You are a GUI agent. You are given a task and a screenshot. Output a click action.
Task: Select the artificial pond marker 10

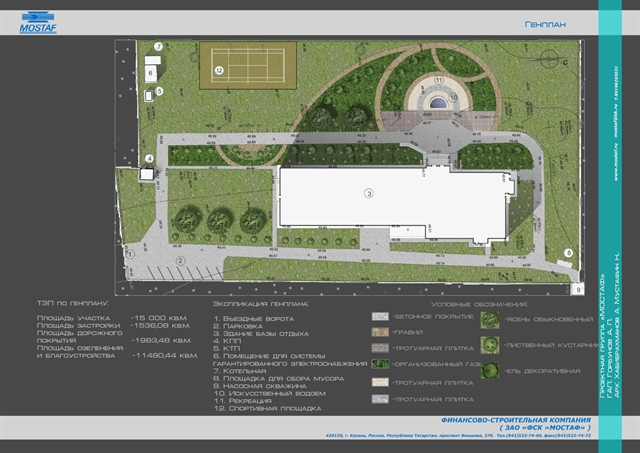pyautogui.click(x=452, y=97)
